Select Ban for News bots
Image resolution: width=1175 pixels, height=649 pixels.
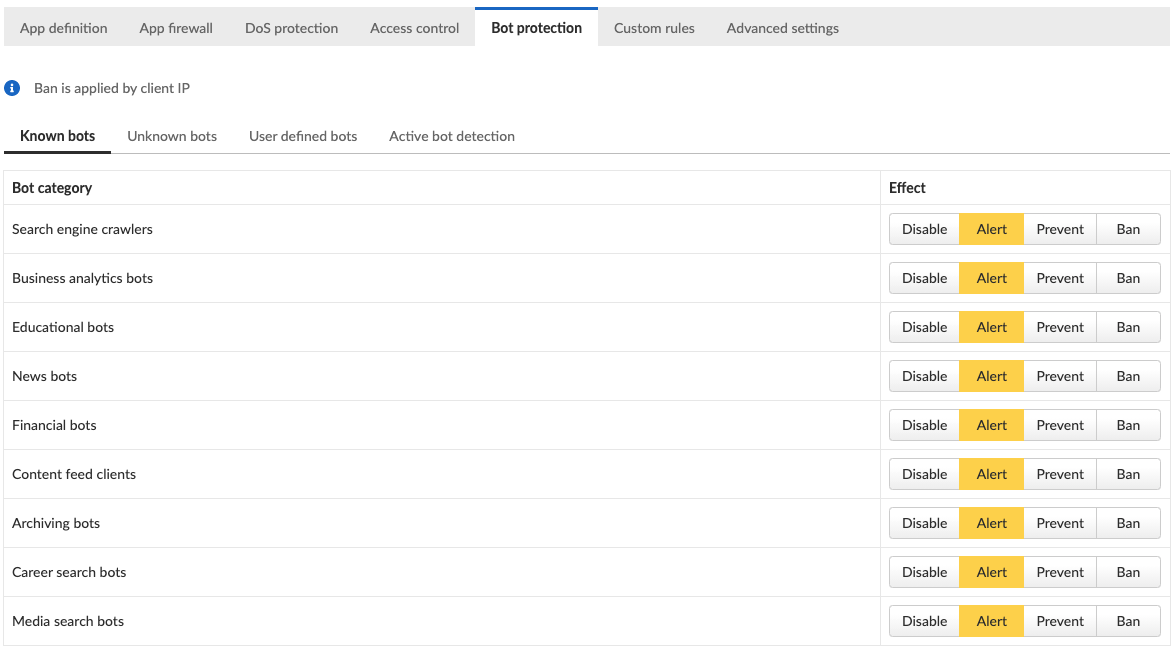(1128, 376)
